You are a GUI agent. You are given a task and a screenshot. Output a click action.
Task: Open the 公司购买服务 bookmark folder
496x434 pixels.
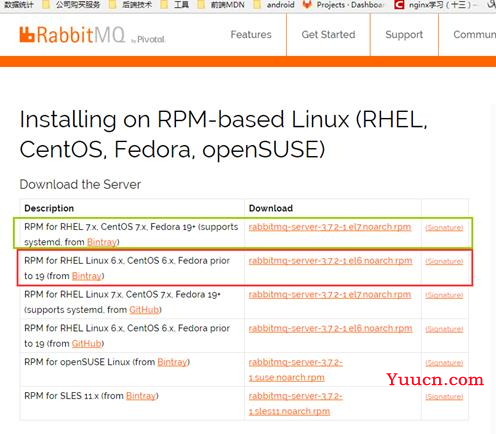pyautogui.click(x=72, y=5)
